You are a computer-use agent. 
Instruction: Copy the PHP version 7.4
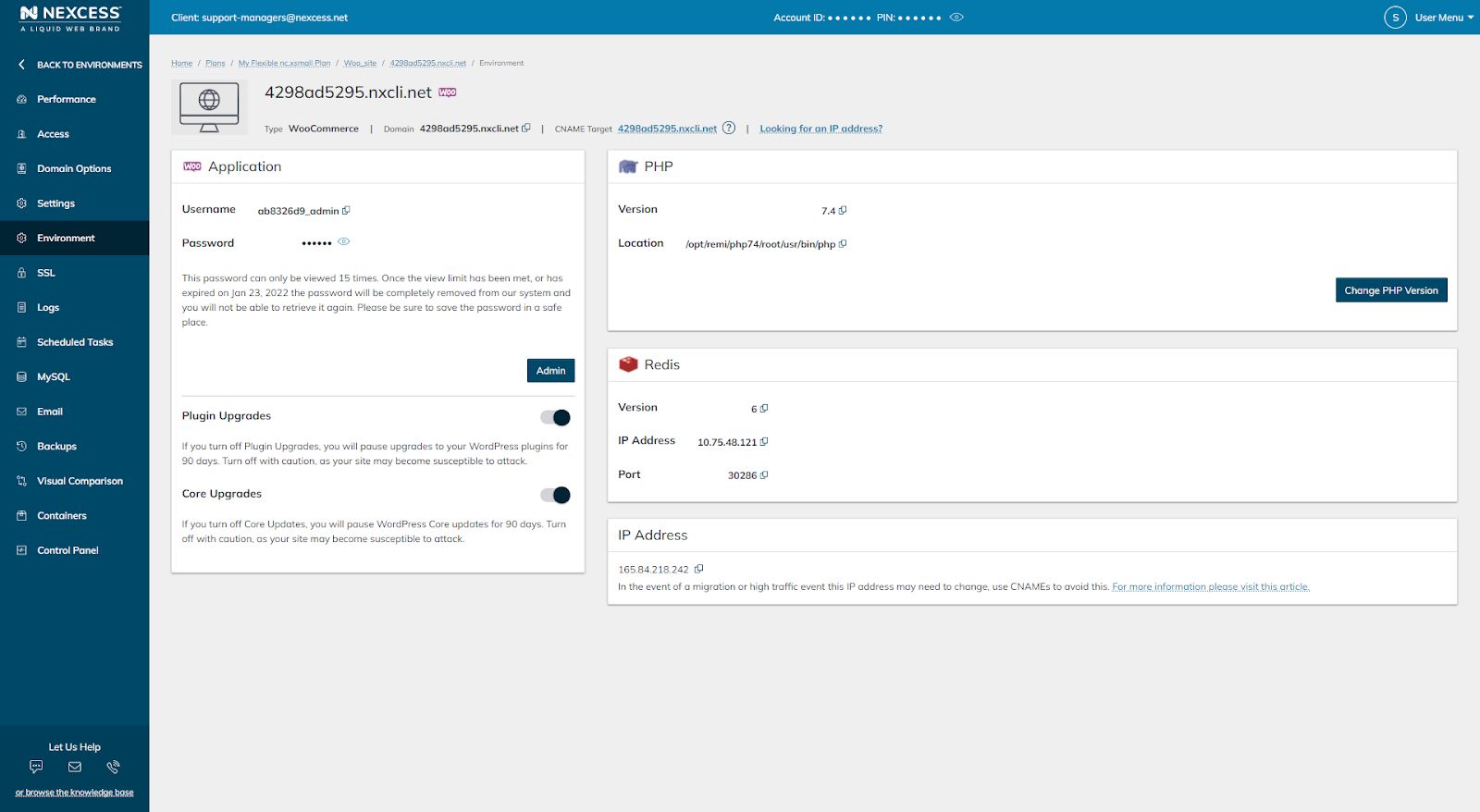[843, 210]
